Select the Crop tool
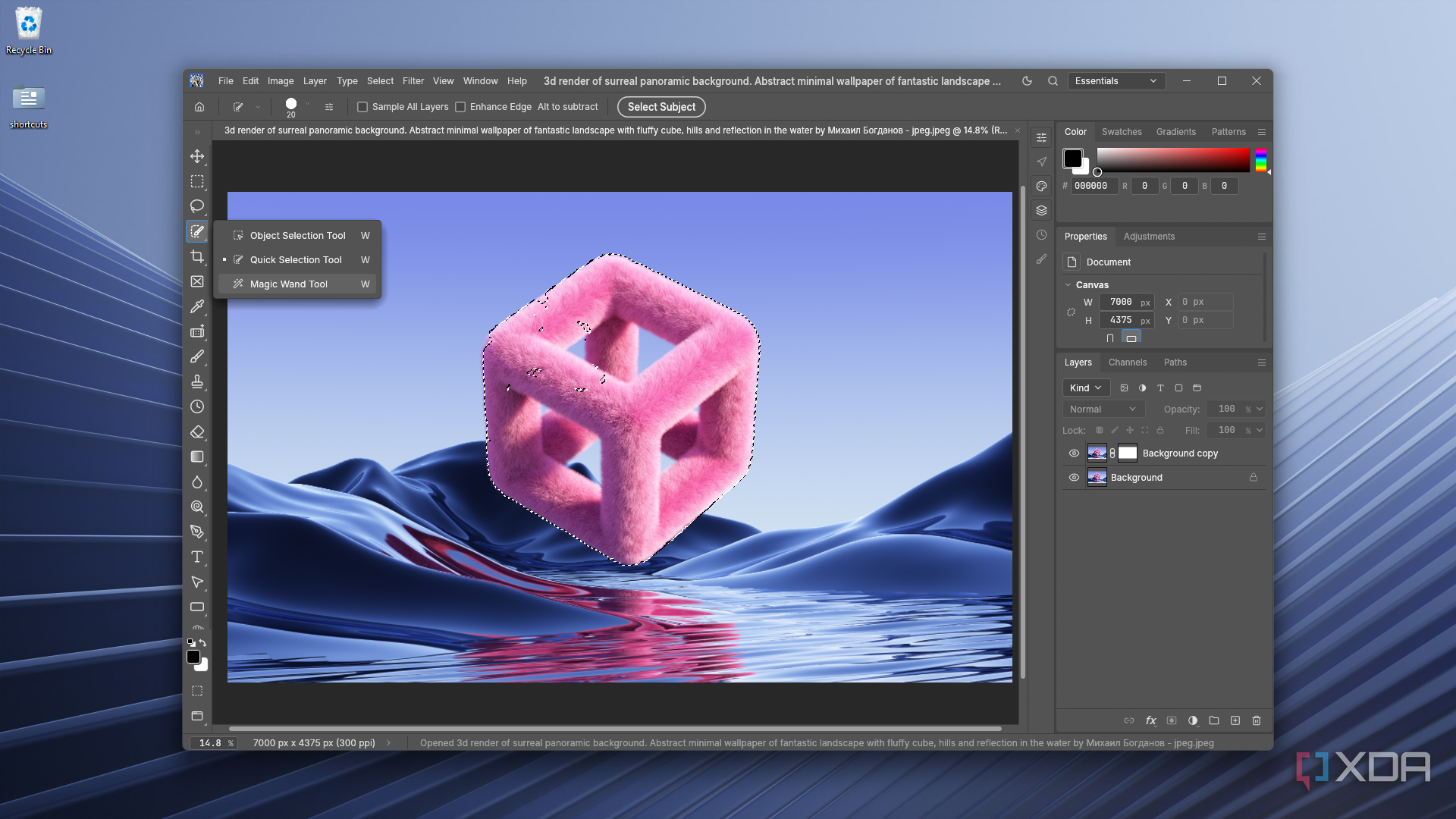This screenshot has height=819, width=1456. pos(197,256)
